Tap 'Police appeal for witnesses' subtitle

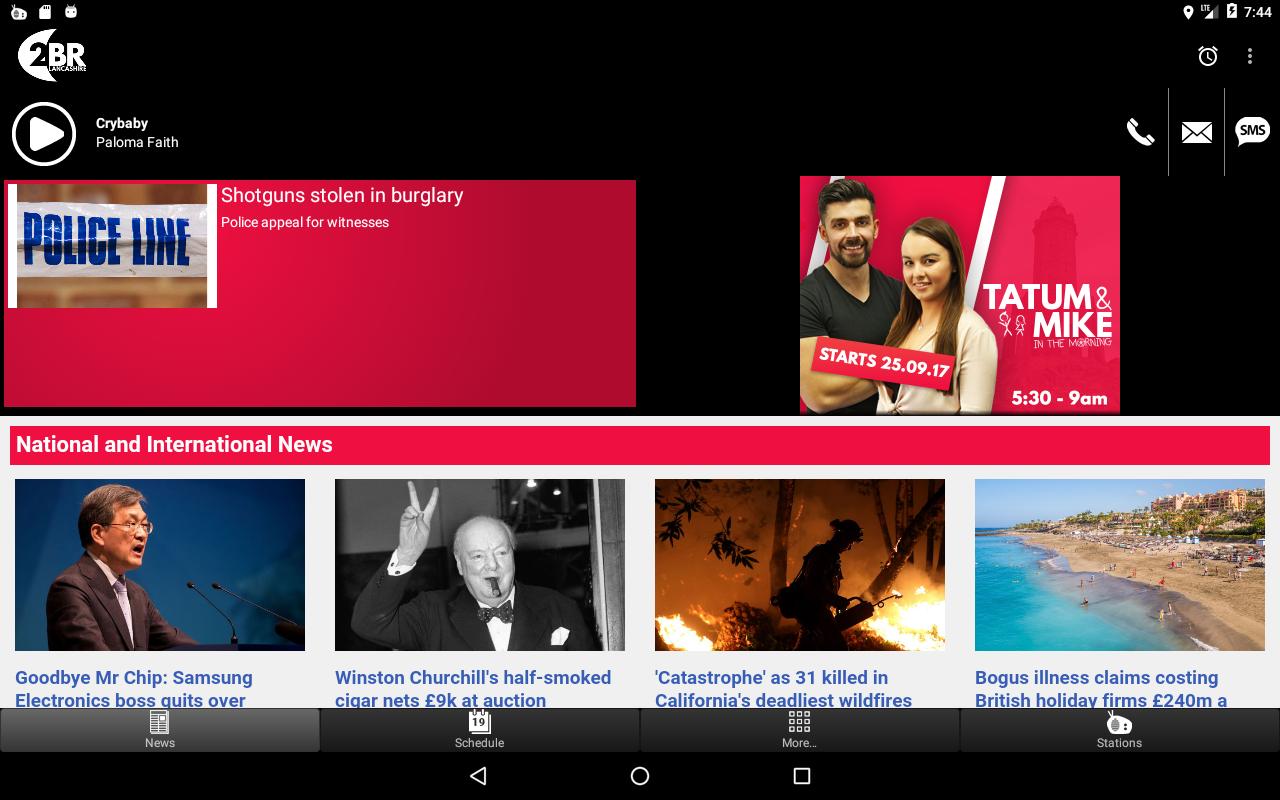click(305, 222)
